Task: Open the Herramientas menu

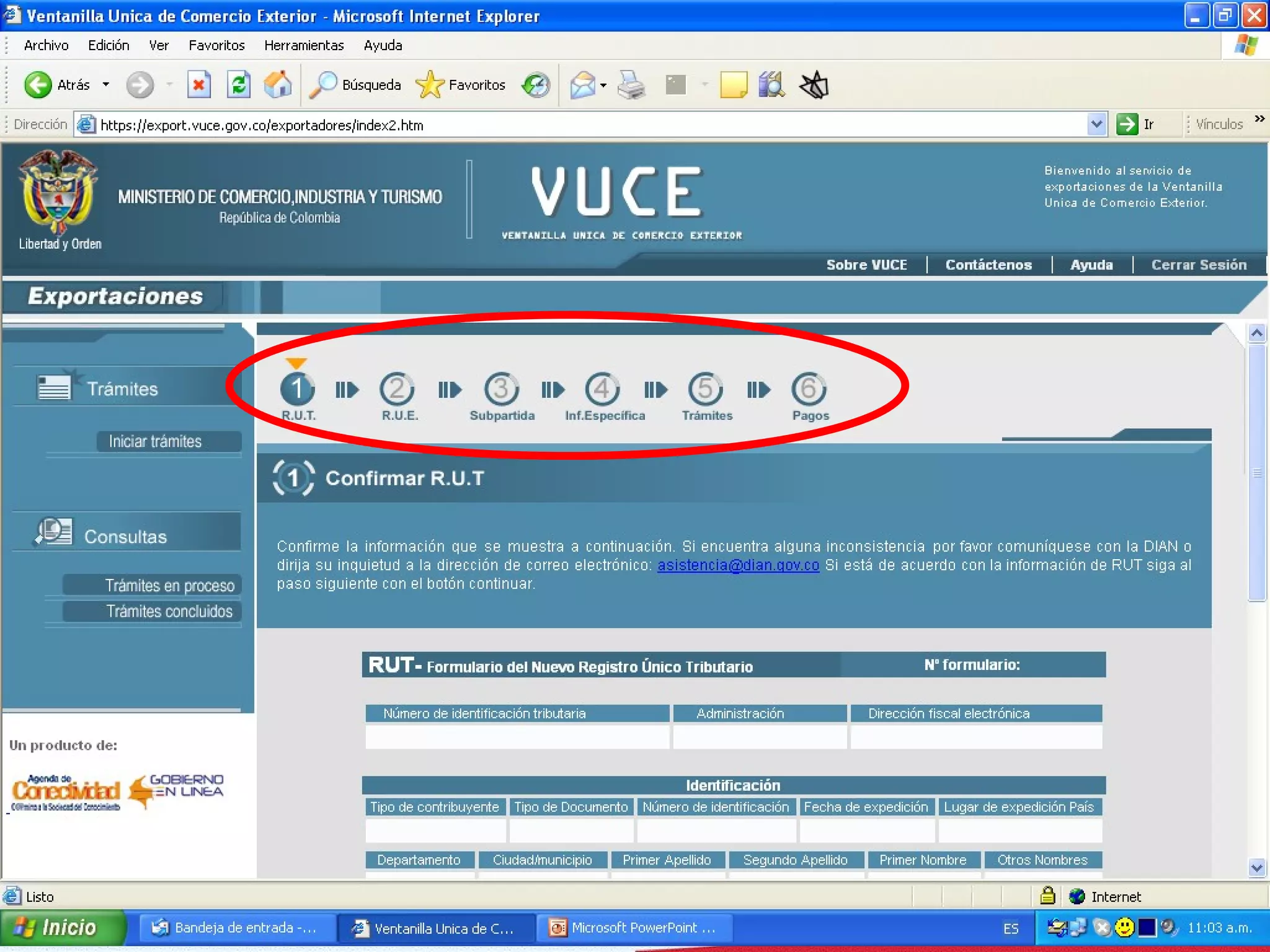Action: [x=303, y=45]
